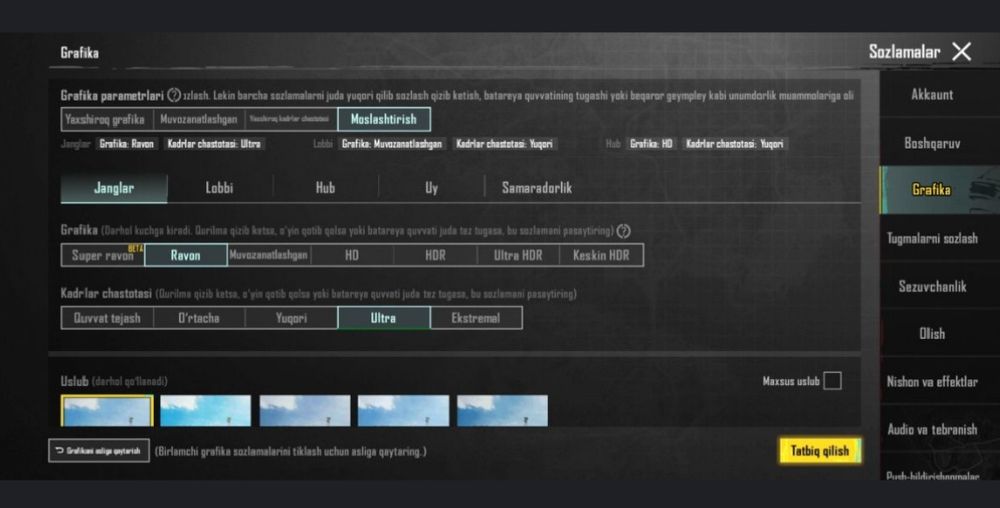Set frame rate to Ultra
Image resolution: width=1000 pixels, height=508 pixels.
[x=384, y=318]
